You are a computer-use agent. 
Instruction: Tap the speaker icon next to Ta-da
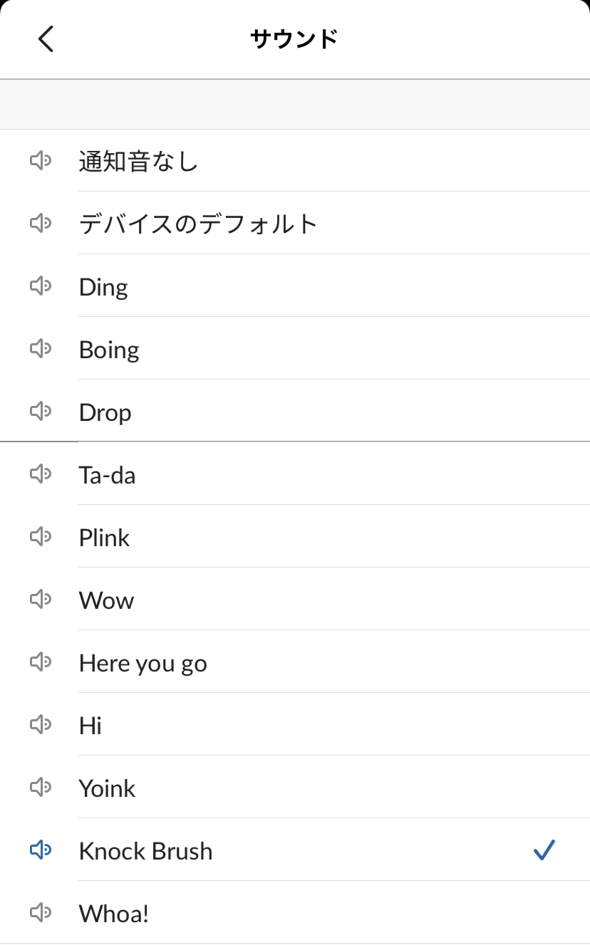point(40,474)
